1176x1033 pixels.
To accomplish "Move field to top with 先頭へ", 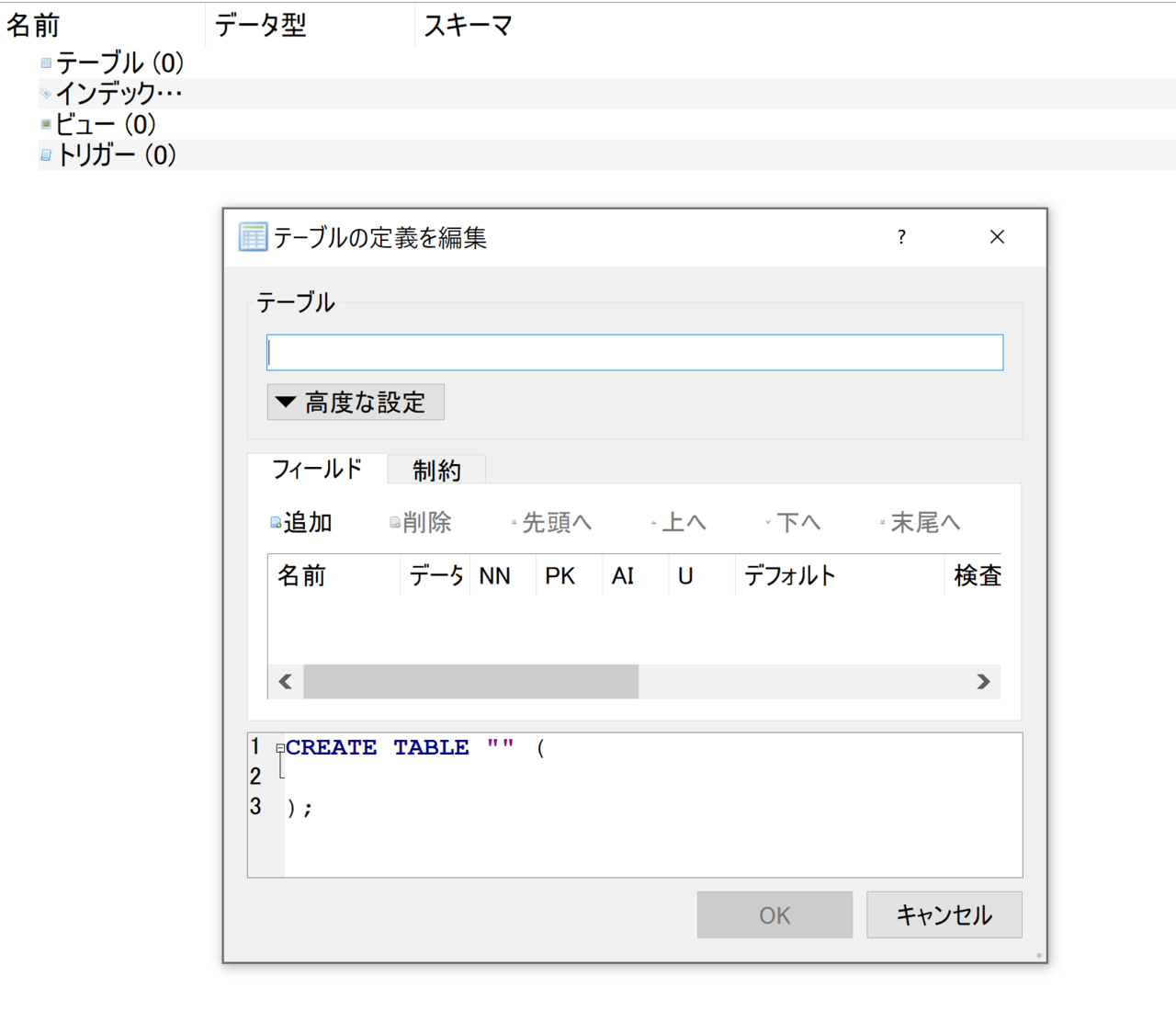I will pyautogui.click(x=551, y=523).
